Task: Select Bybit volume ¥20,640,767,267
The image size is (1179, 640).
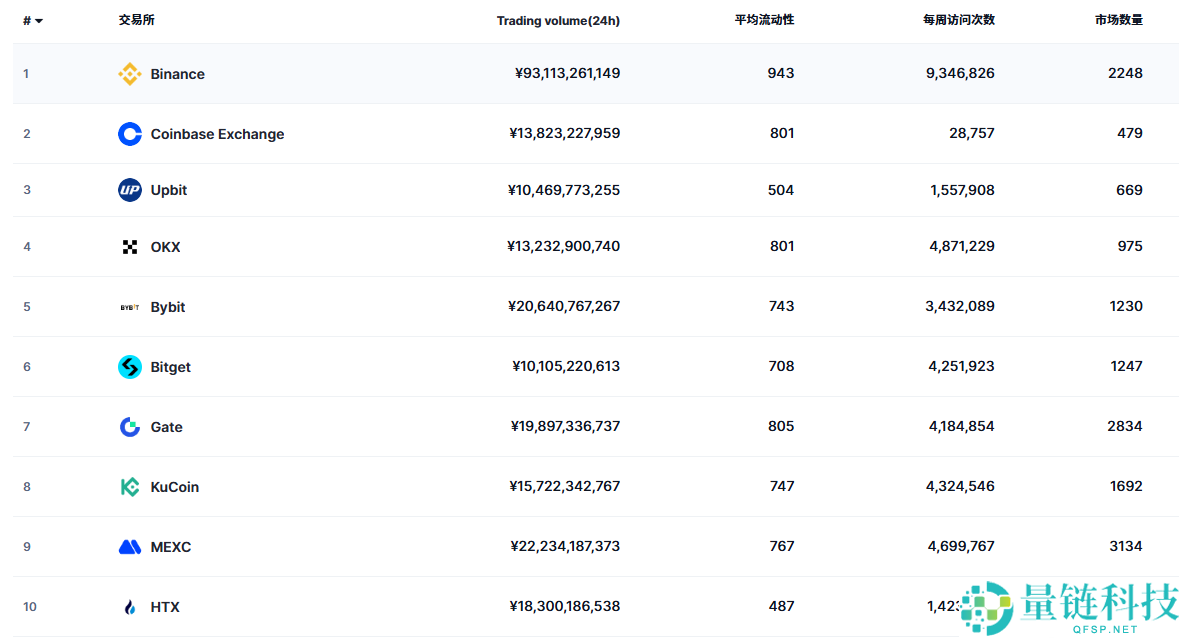Action: pos(564,306)
